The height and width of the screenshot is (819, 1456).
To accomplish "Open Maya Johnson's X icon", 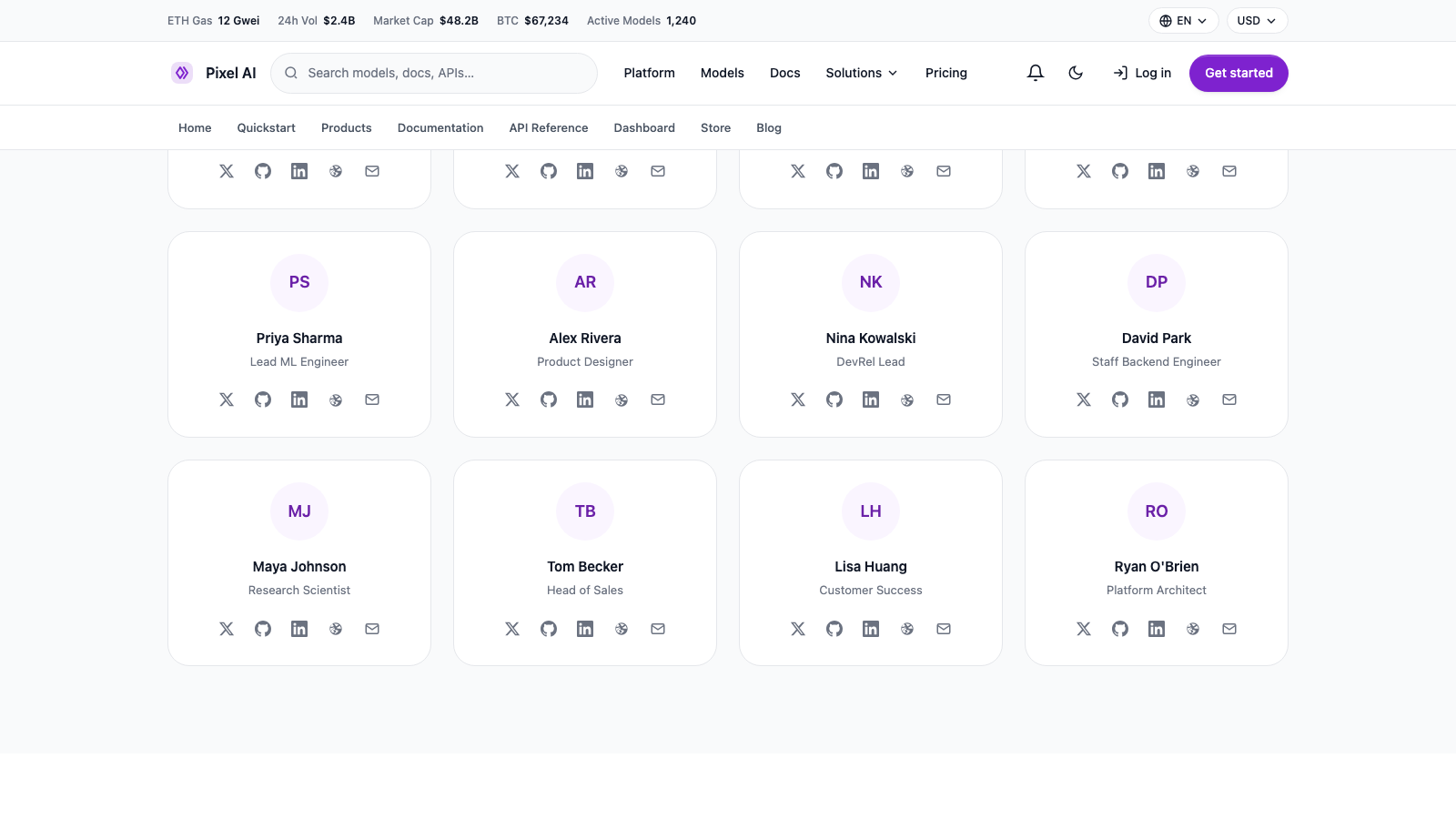I will tap(227, 629).
